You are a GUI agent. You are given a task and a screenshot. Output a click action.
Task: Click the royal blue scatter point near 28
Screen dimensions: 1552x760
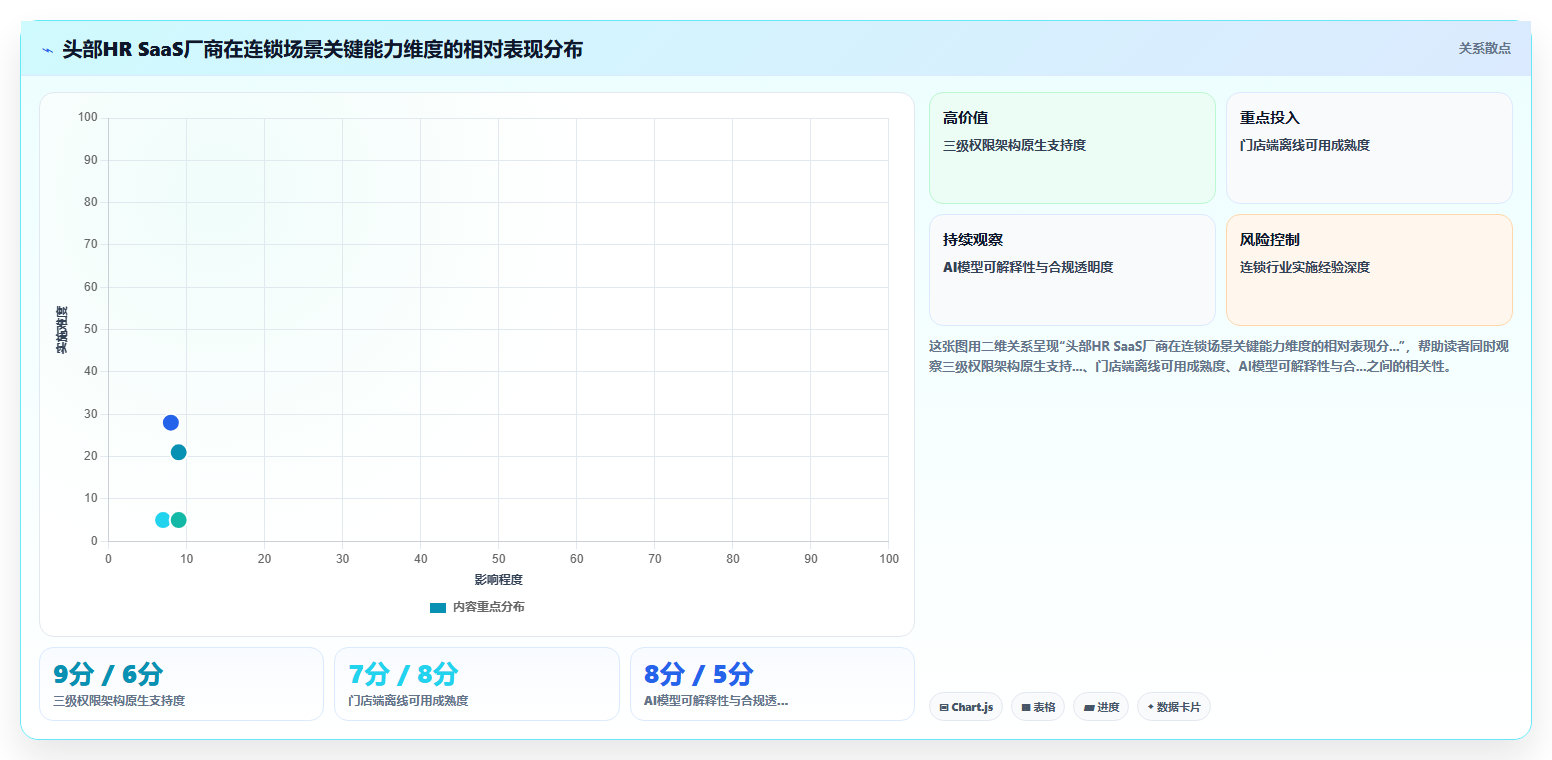pyautogui.click(x=171, y=423)
